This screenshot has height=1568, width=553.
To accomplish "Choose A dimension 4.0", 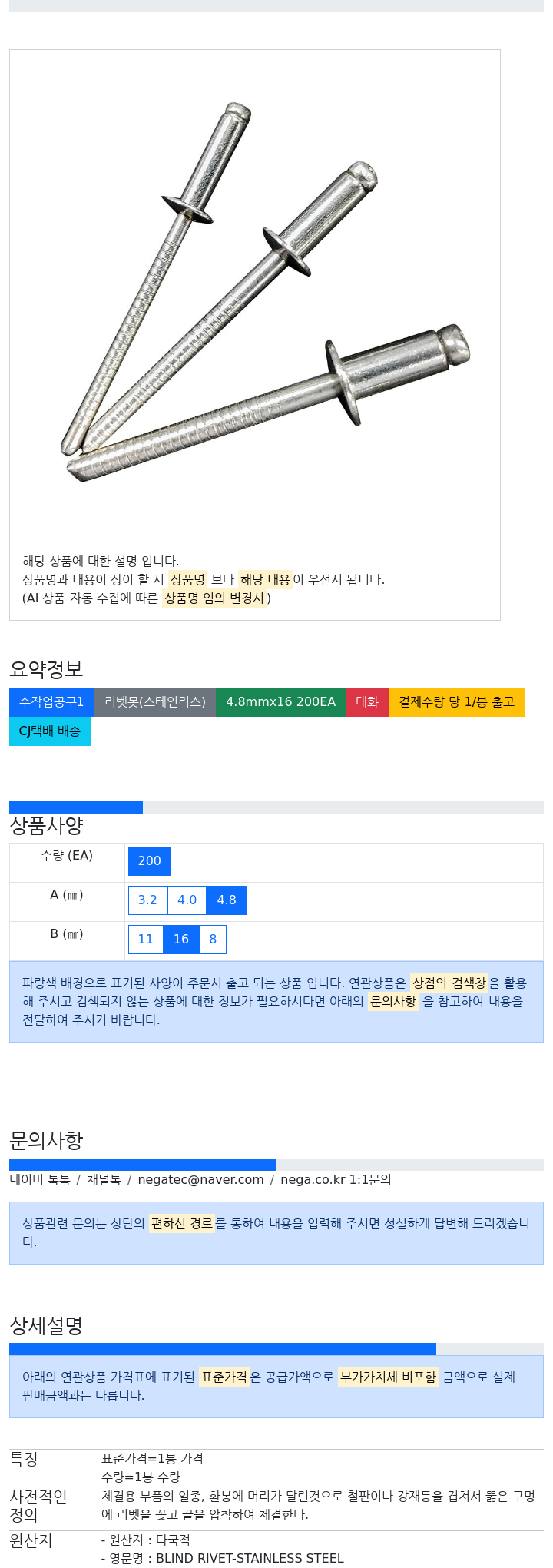I will pos(187,900).
